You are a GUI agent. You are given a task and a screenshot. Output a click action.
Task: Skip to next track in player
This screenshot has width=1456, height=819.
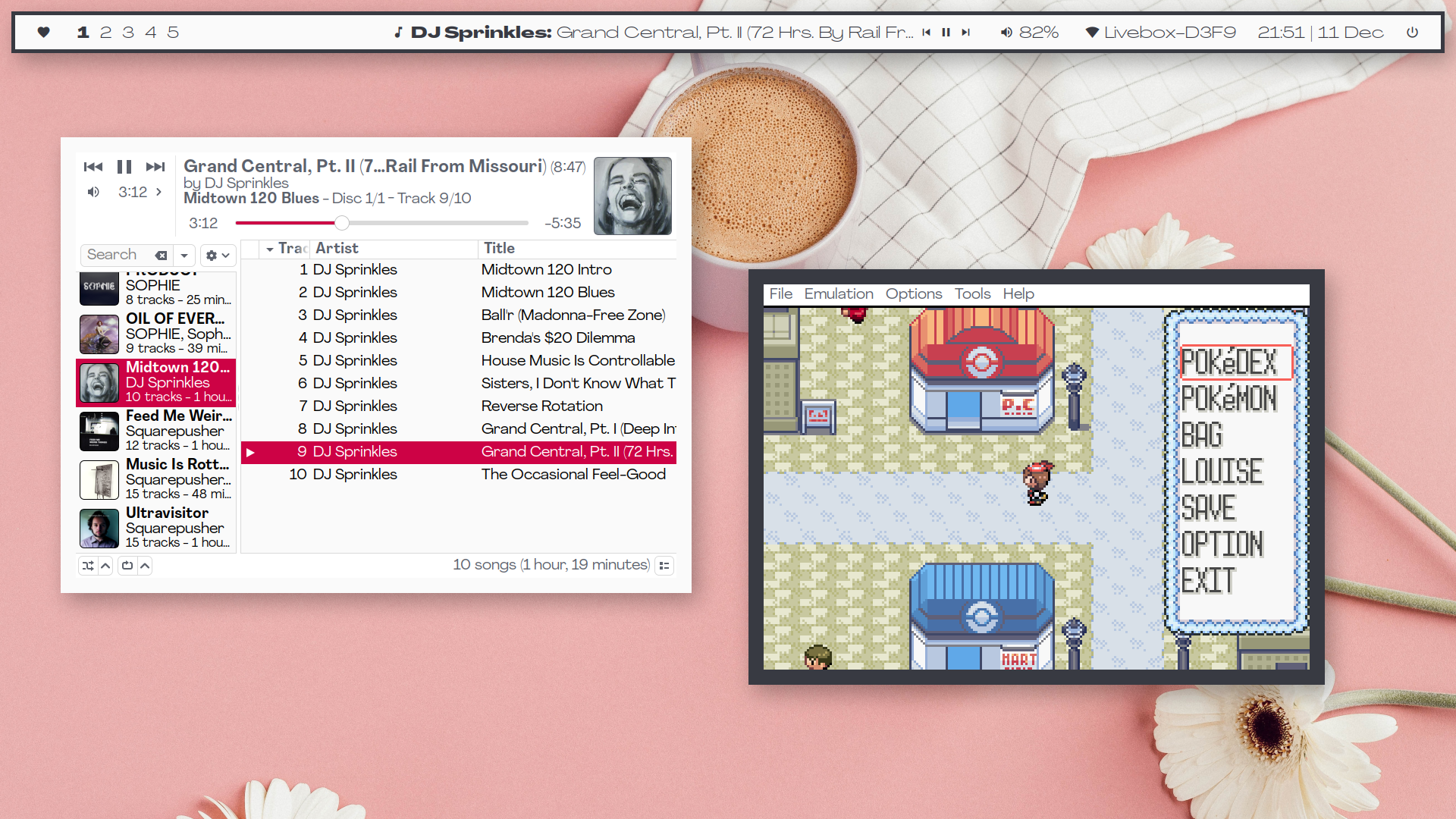pyautogui.click(x=155, y=167)
